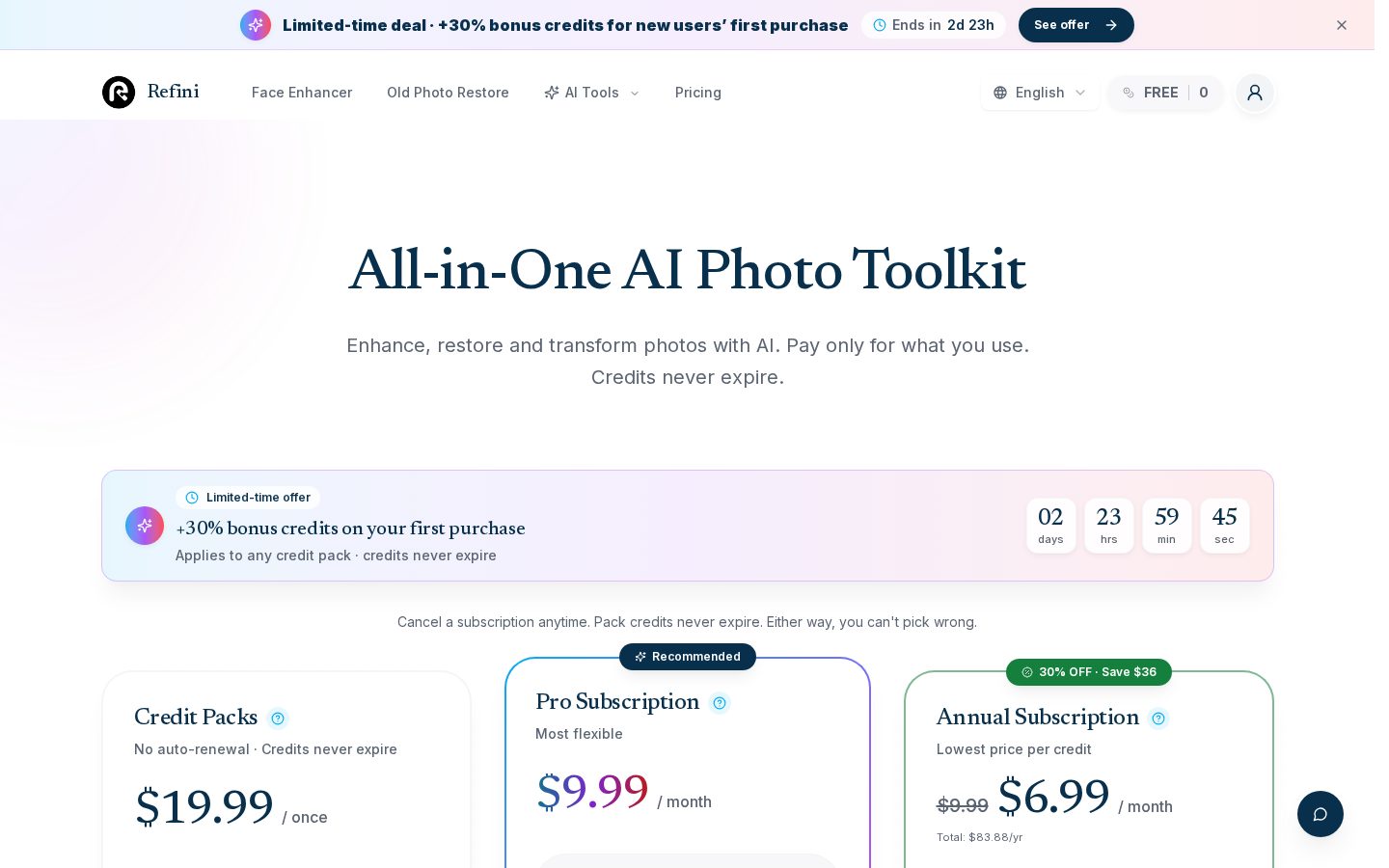Click sparkle icon beside AI Tools
1389x868 pixels.
552,93
